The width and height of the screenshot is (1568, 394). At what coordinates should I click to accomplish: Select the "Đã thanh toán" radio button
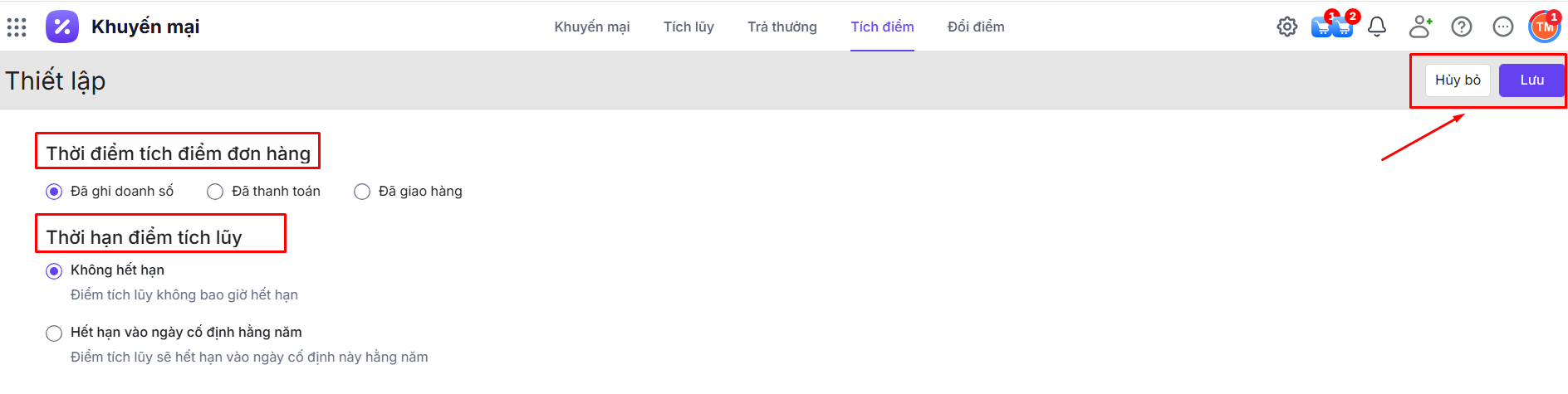[215, 192]
